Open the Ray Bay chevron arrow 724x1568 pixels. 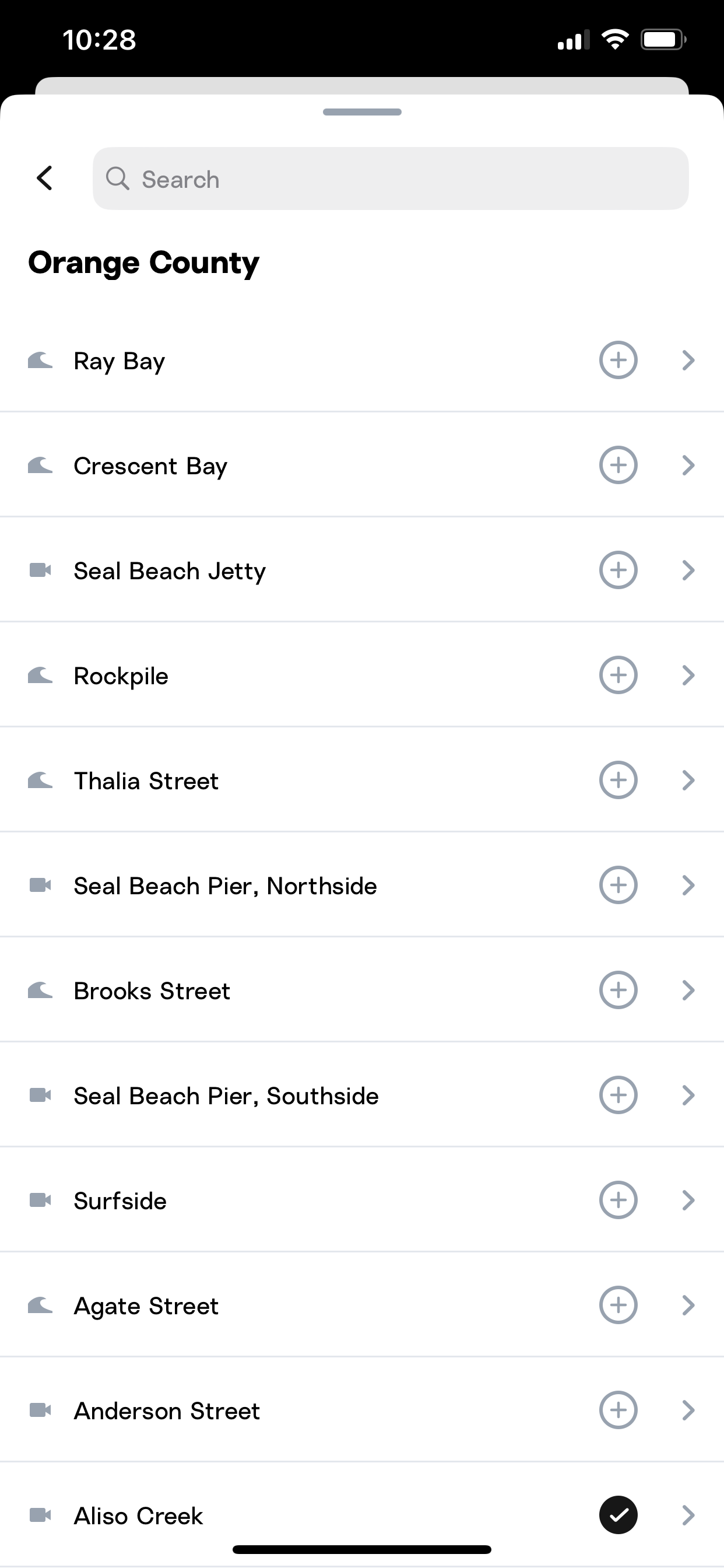click(688, 360)
